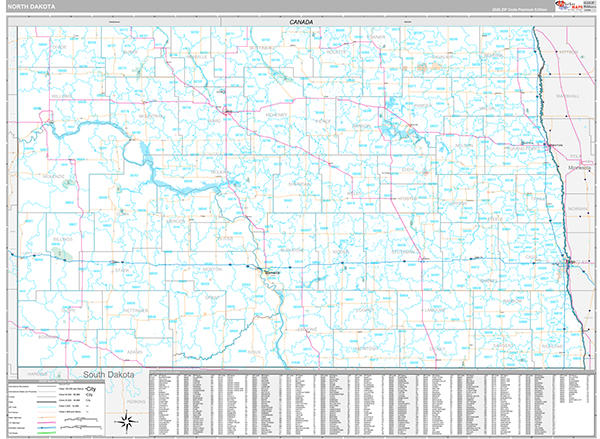The height and width of the screenshot is (439, 600).
Task: Select the BOWMAN county label
Action: click(48, 337)
